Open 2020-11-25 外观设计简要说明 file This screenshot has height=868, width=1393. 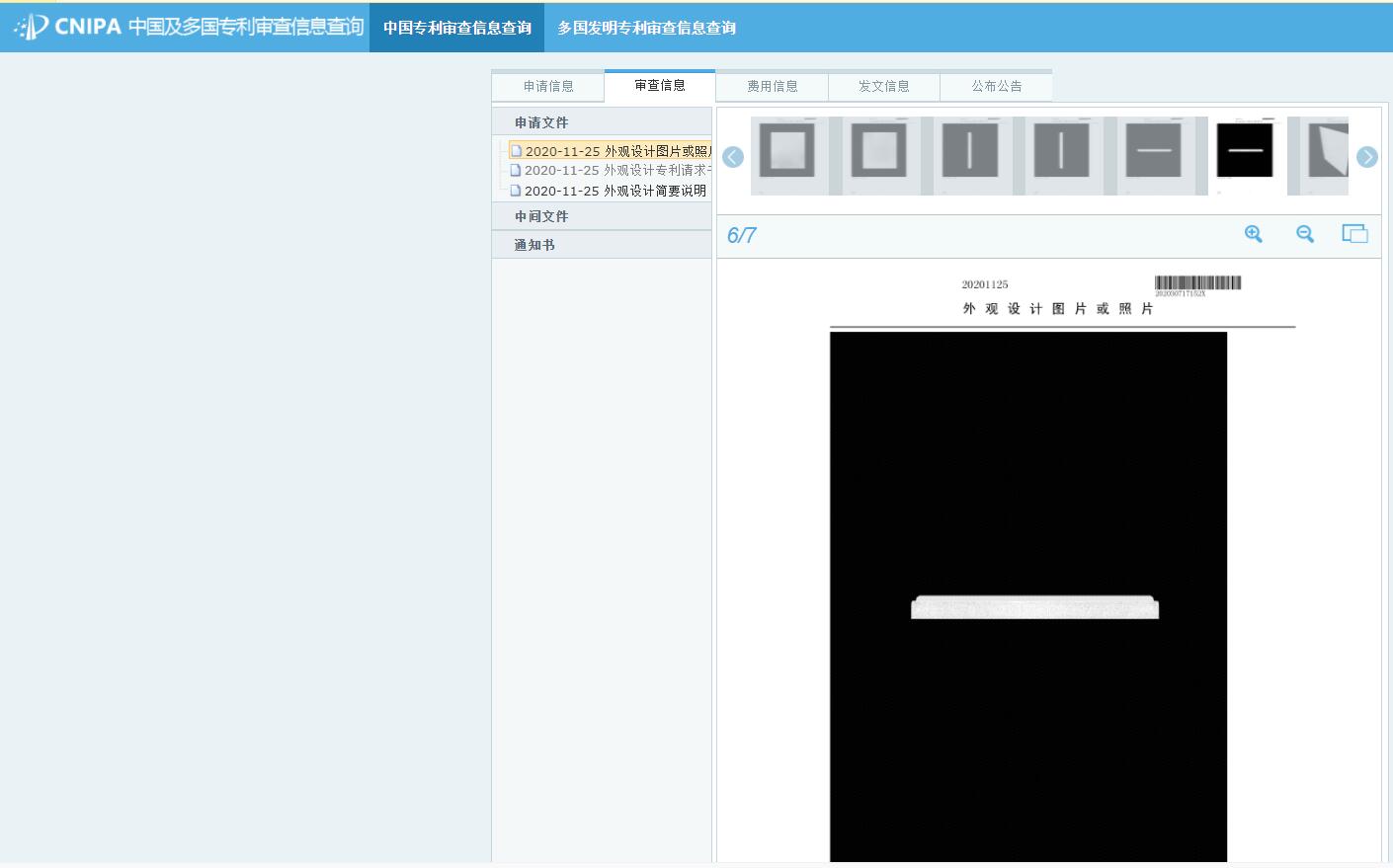pyautogui.click(x=615, y=191)
